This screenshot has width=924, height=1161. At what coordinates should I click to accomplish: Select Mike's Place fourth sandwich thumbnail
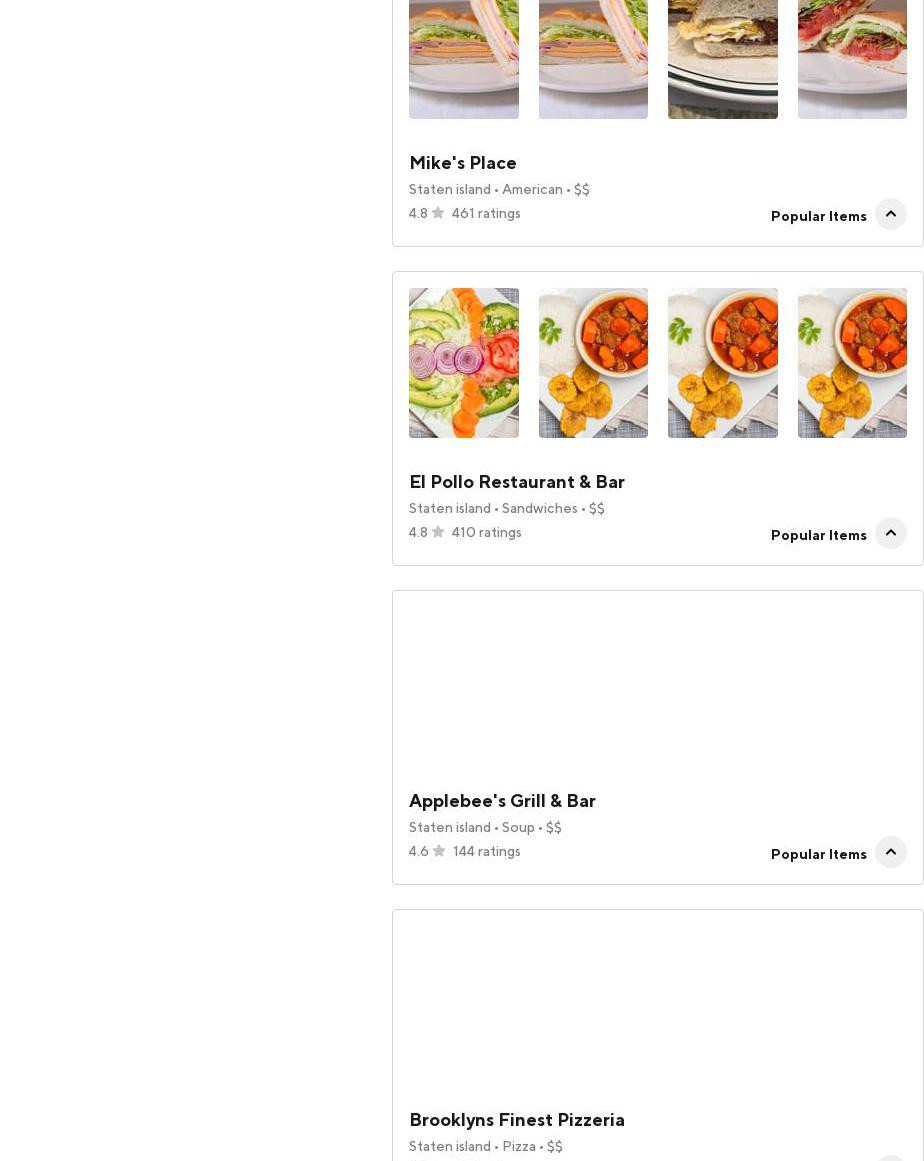coord(852,59)
